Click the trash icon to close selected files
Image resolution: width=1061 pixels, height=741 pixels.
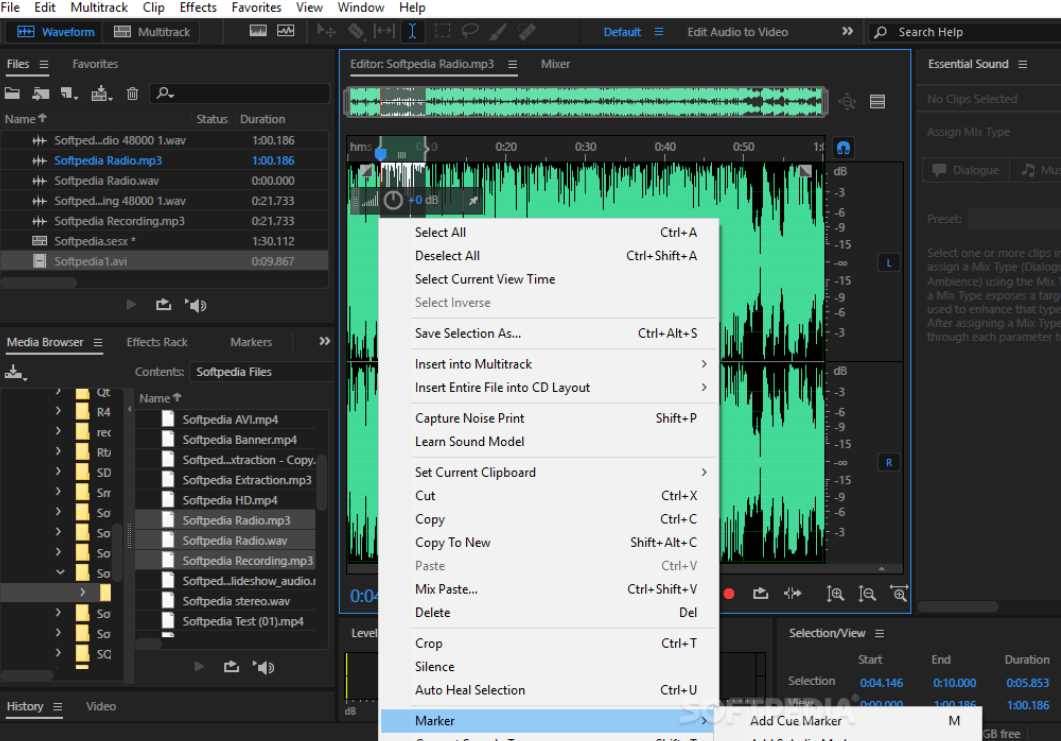point(132,94)
